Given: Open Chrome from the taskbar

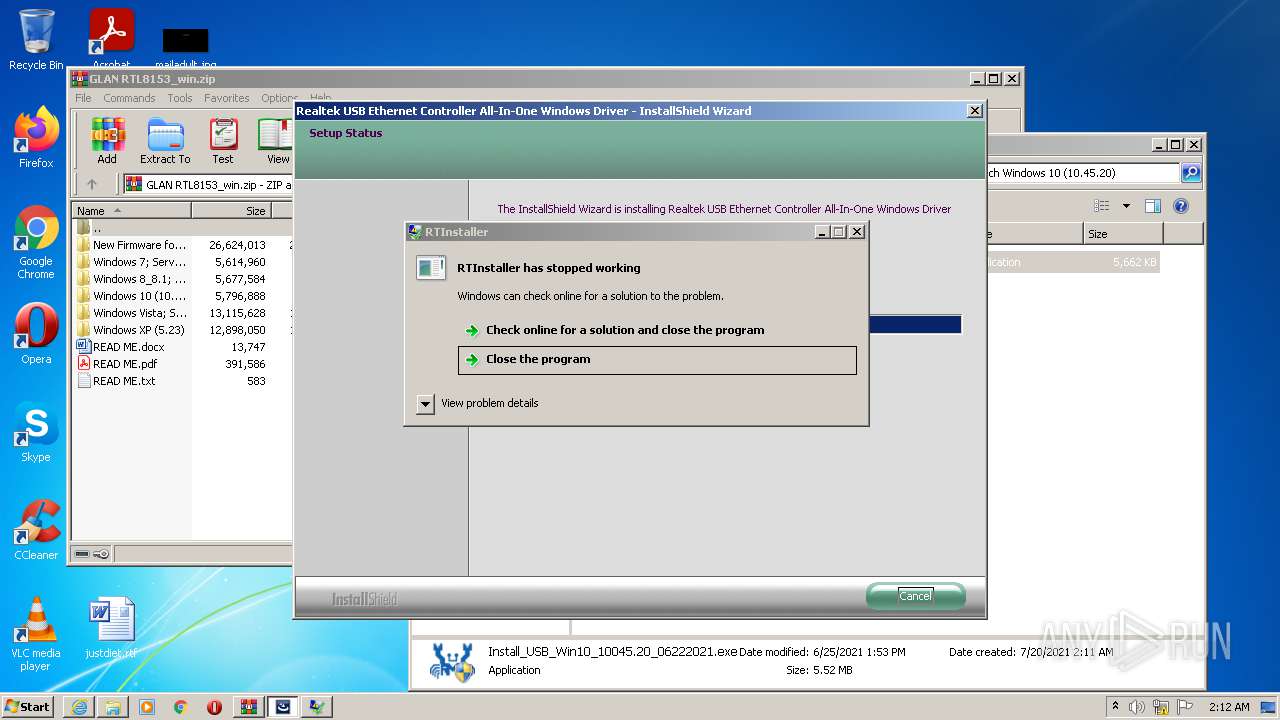Looking at the screenshot, I should tap(181, 707).
